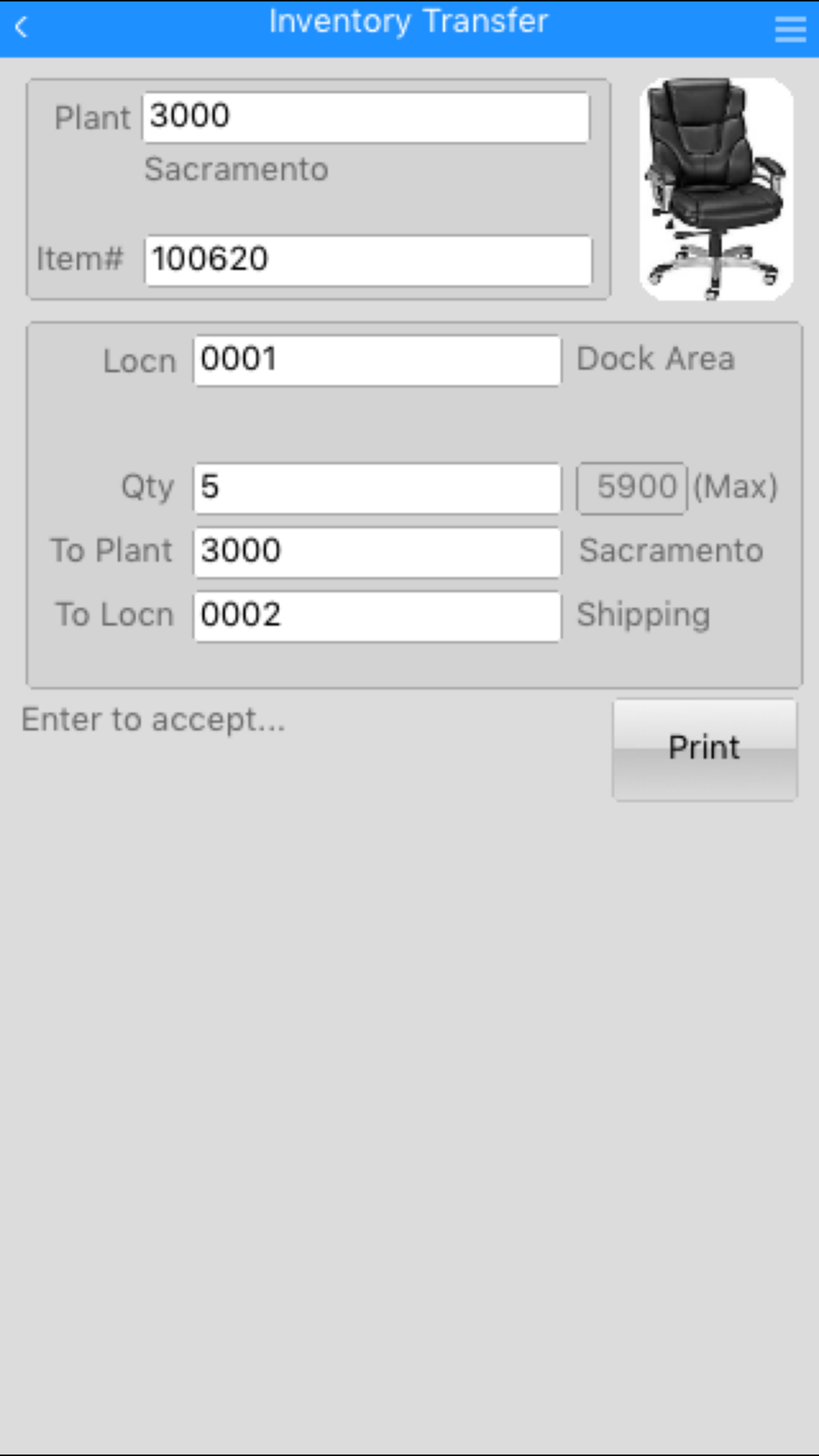This screenshot has width=819, height=1456.
Task: Tap the Qty label
Action: tap(147, 487)
